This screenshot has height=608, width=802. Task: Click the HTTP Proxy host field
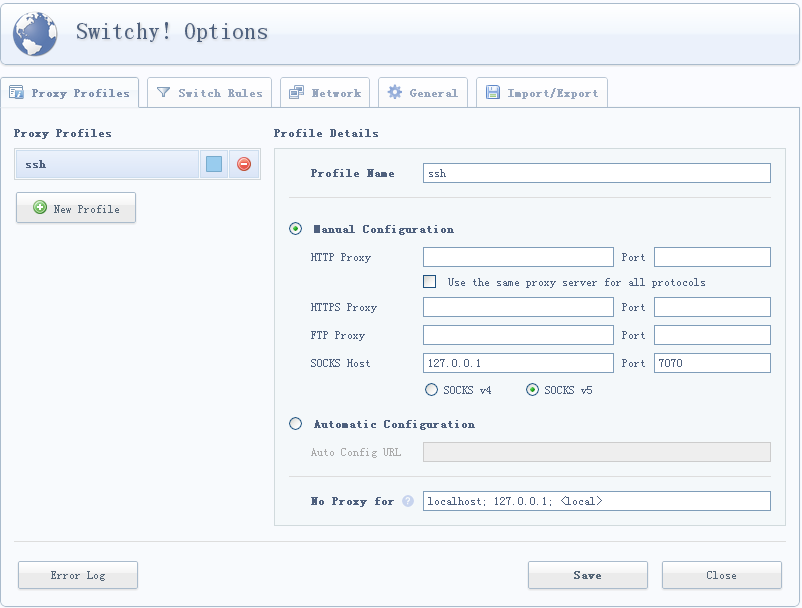pos(518,257)
